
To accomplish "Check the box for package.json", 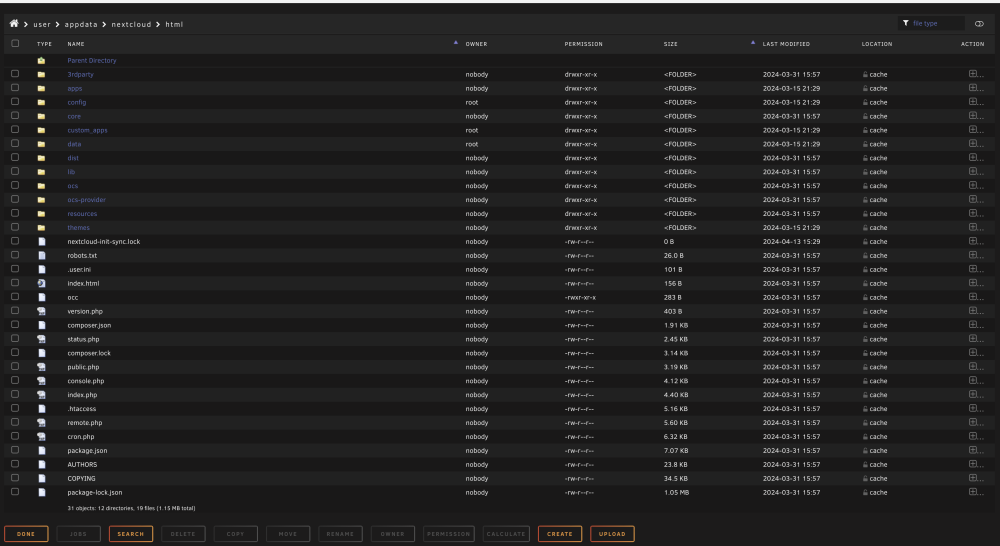I will (x=15, y=450).
